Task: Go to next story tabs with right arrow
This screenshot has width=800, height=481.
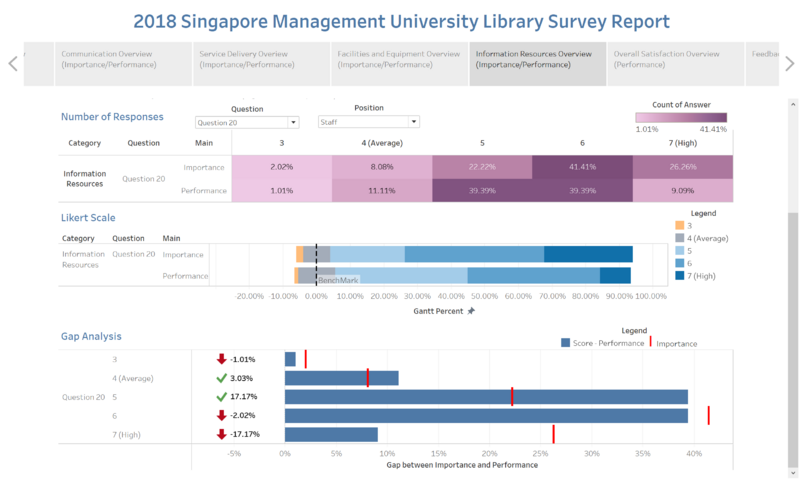Action: (x=789, y=64)
